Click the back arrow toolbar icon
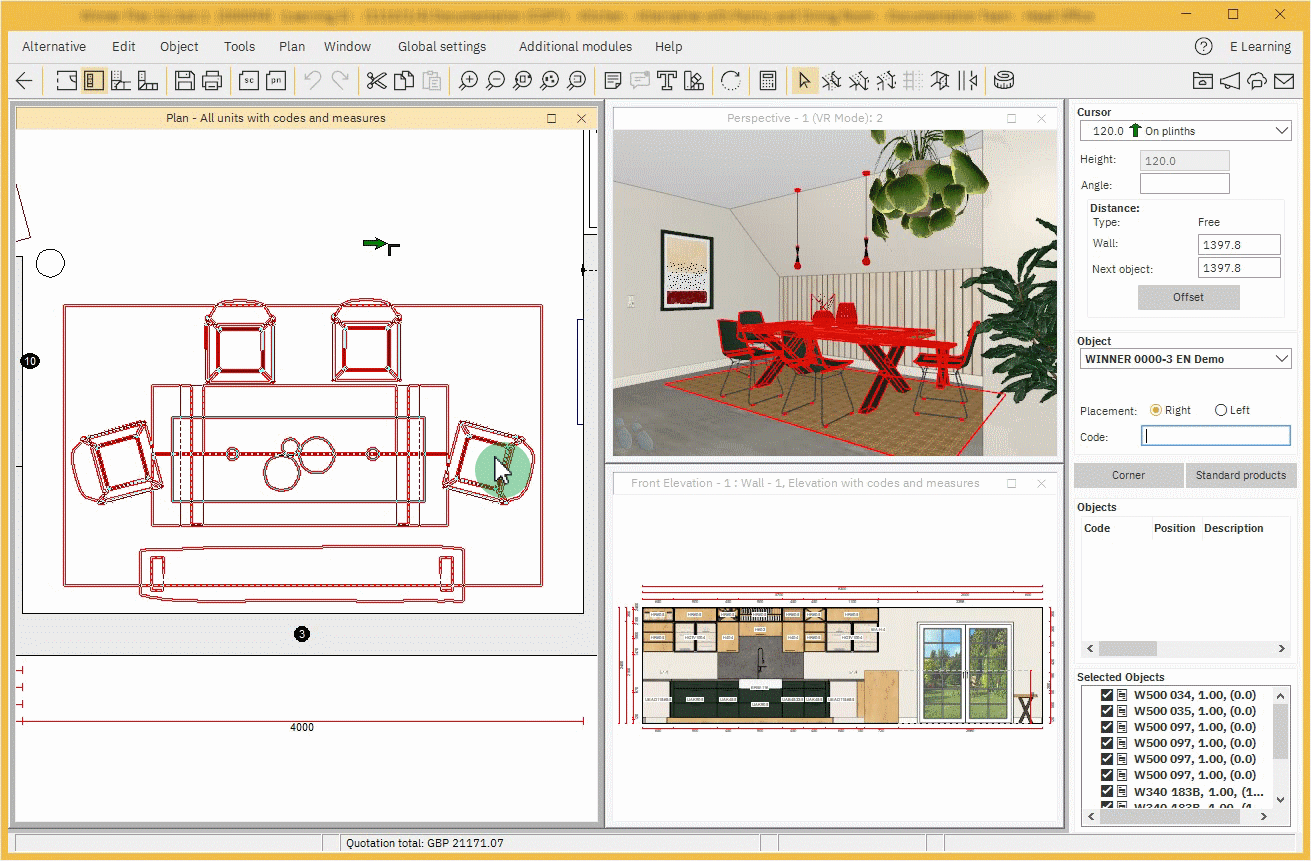This screenshot has width=1311, height=861. [25, 81]
